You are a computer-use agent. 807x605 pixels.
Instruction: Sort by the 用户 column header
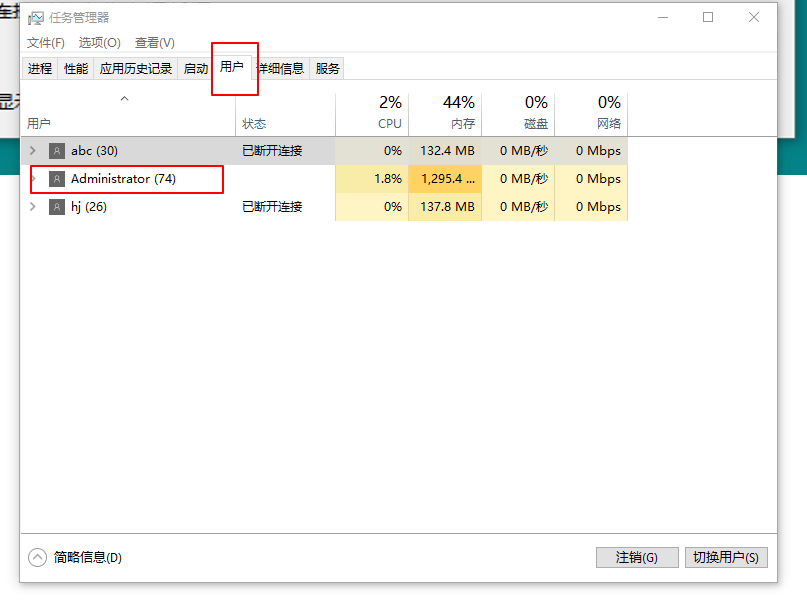tap(128, 114)
